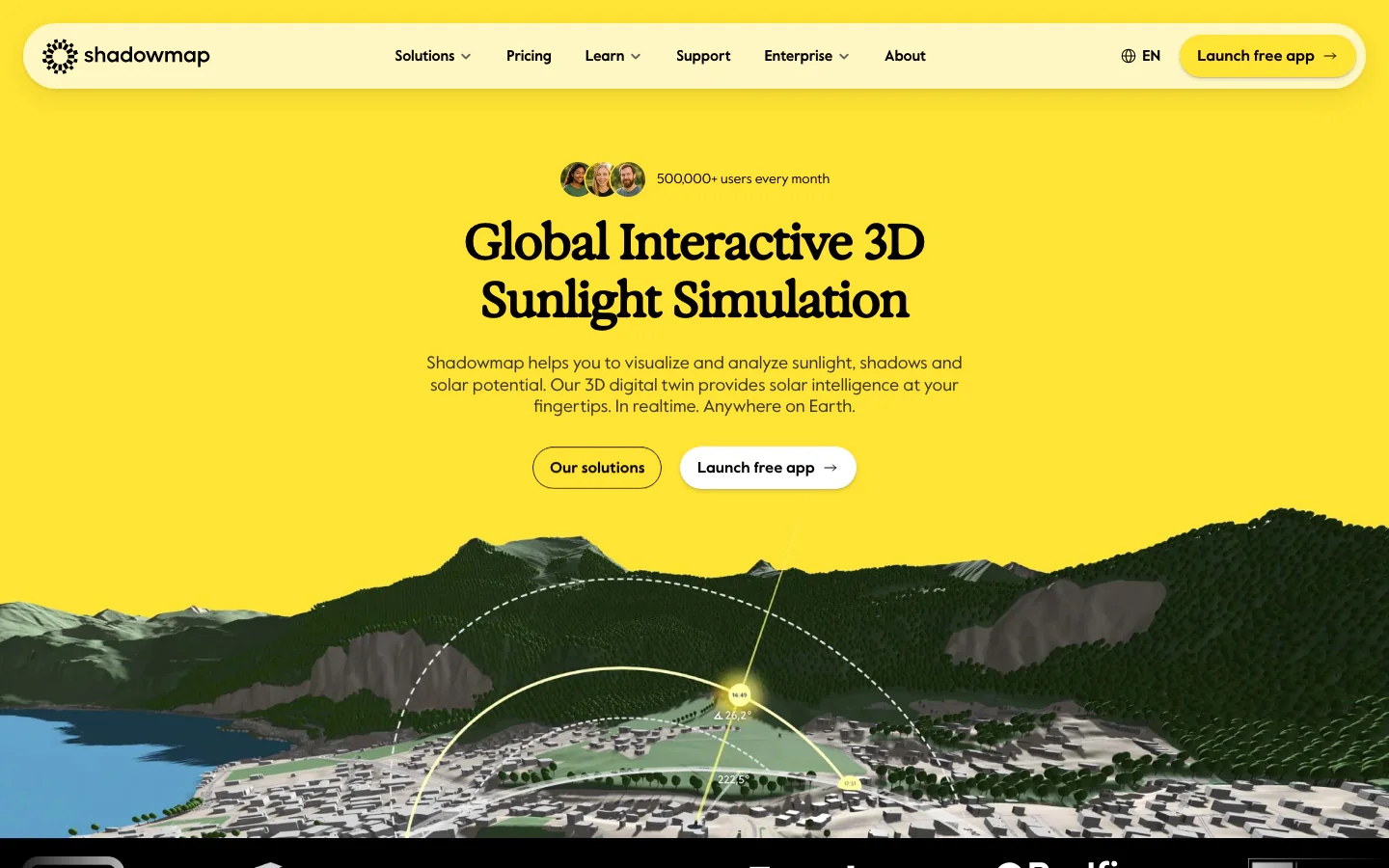This screenshot has width=1389, height=868.
Task: Click the shadowmap wordmark text
Action: point(147,56)
